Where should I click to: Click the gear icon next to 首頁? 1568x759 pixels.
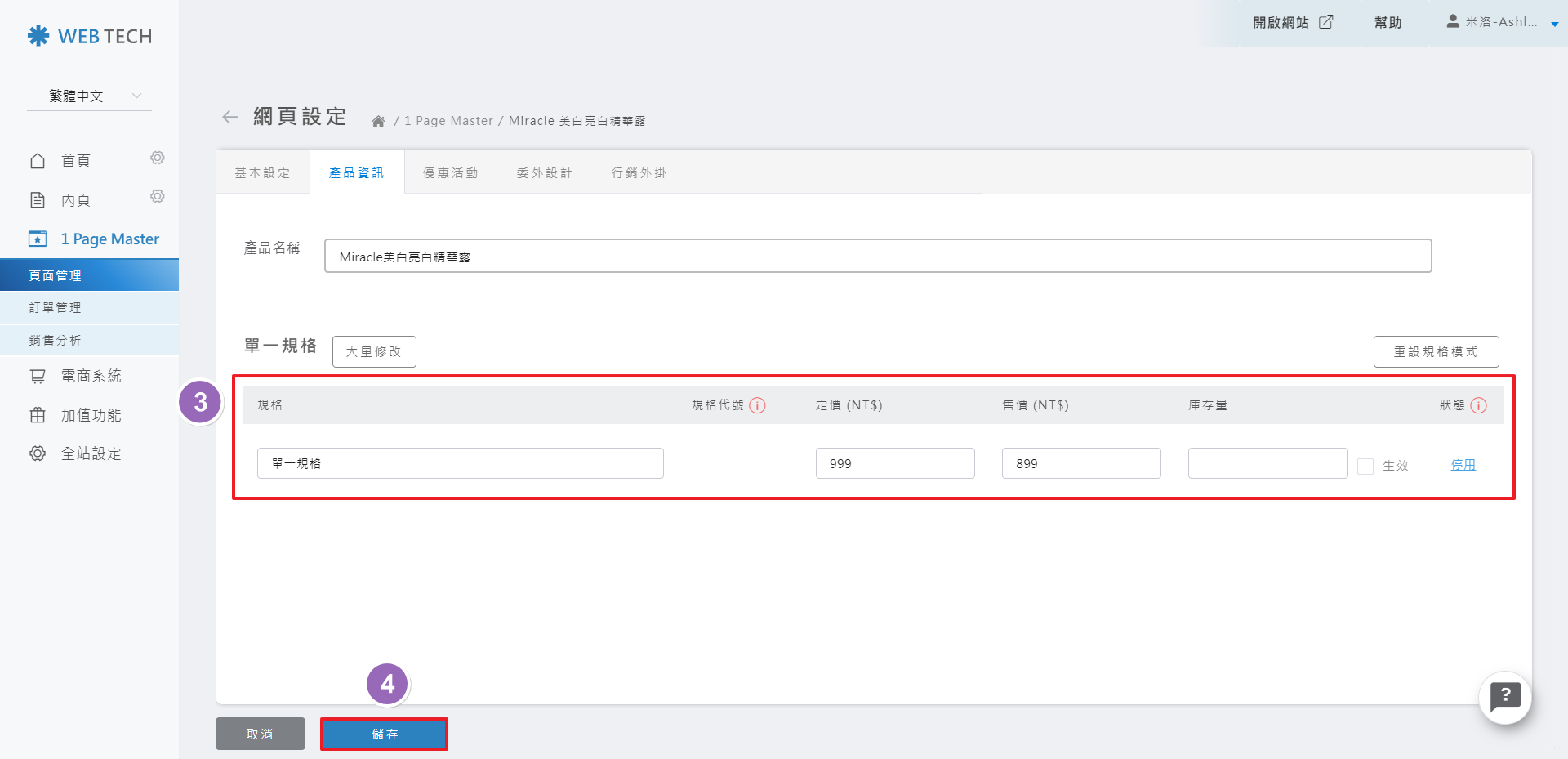158,158
